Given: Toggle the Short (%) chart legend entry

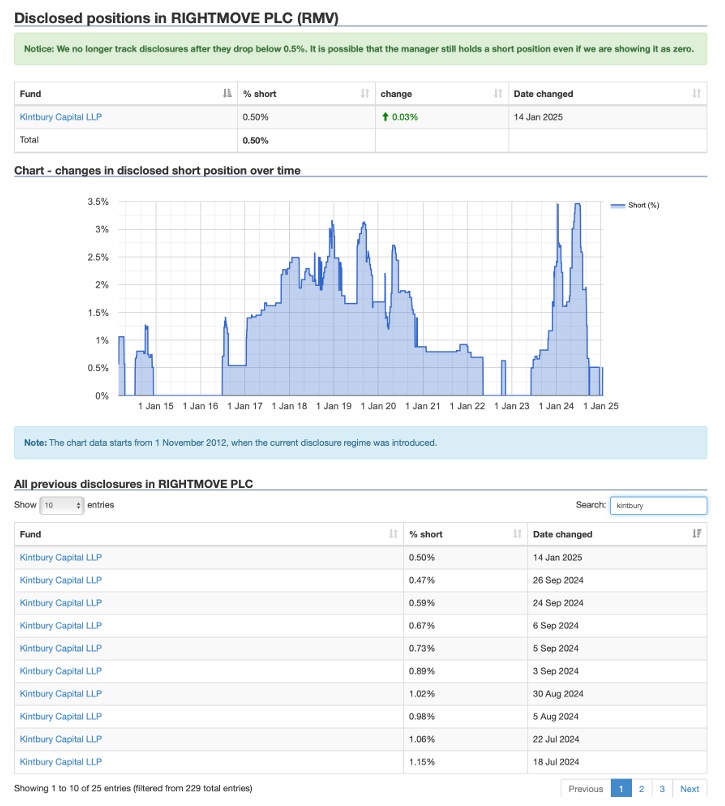Looking at the screenshot, I should (x=635, y=205).
